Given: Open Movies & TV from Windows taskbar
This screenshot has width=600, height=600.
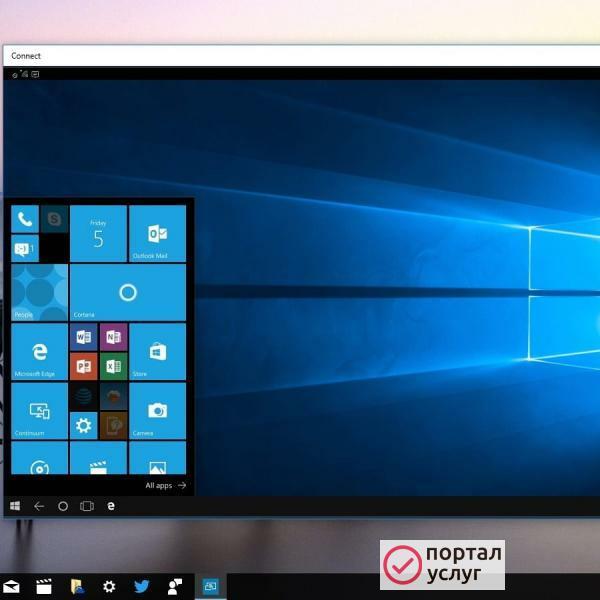Looking at the screenshot, I should tap(44, 587).
